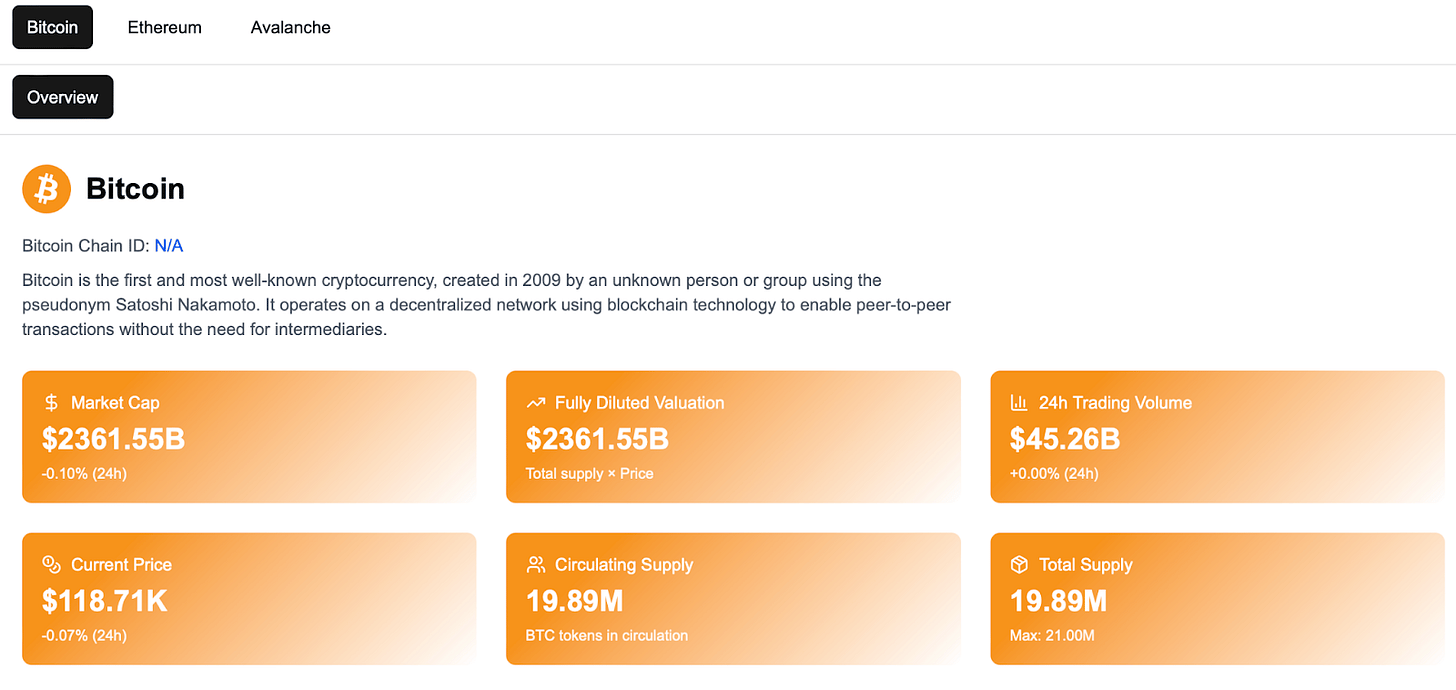Click the N/A Chain ID link
Image resolution: width=1456 pixels, height=690 pixels.
pos(169,246)
